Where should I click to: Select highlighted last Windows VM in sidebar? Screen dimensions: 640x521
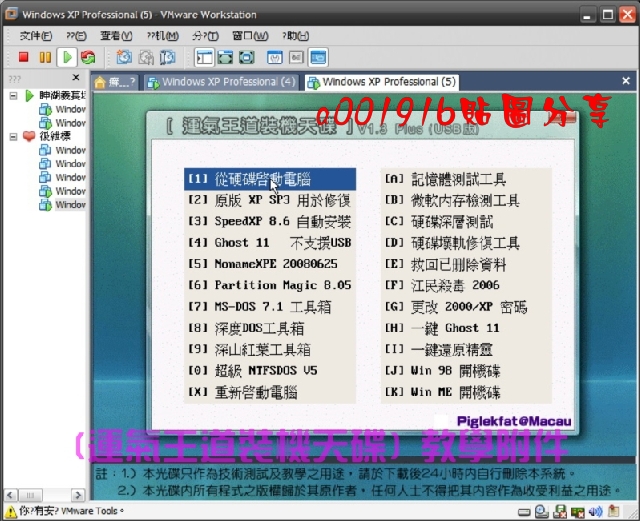point(70,205)
